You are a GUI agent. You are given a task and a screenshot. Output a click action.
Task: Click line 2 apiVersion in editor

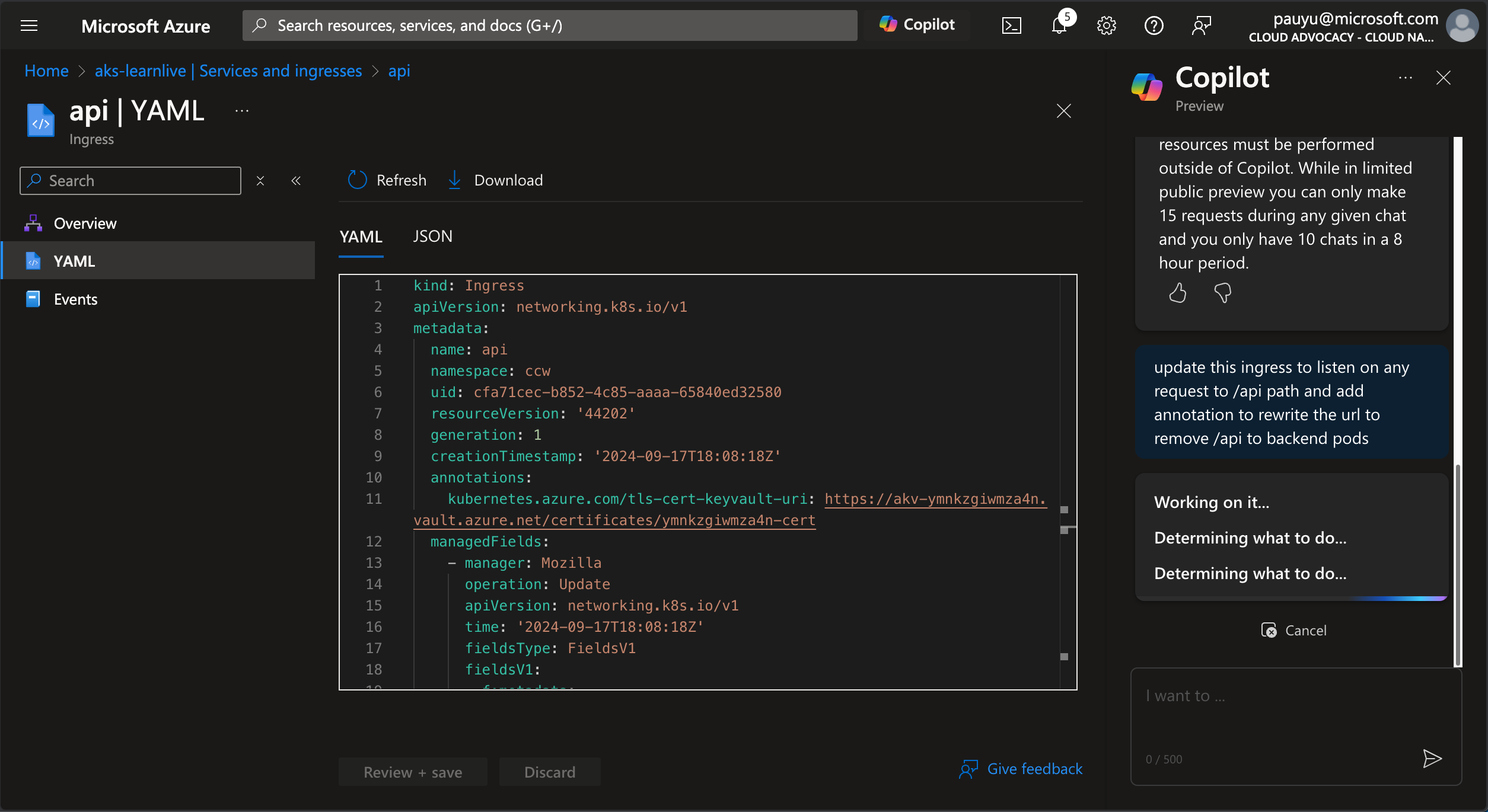(550, 307)
